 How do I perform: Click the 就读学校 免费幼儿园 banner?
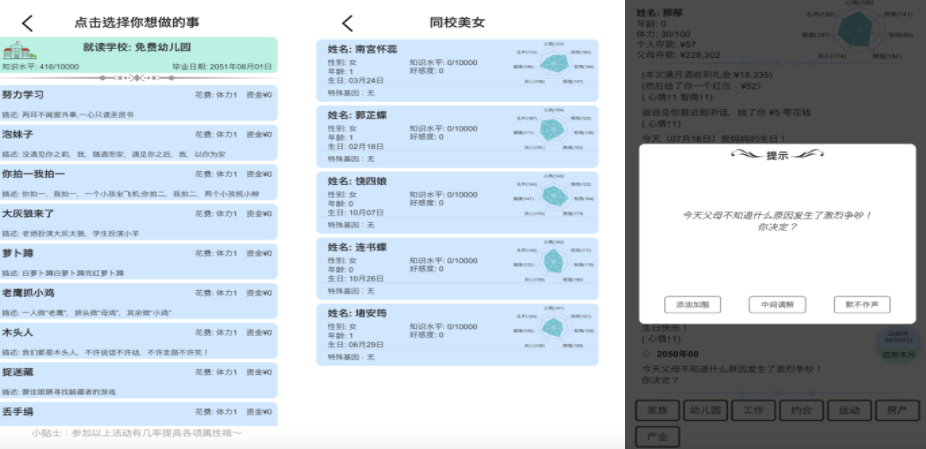point(138,55)
